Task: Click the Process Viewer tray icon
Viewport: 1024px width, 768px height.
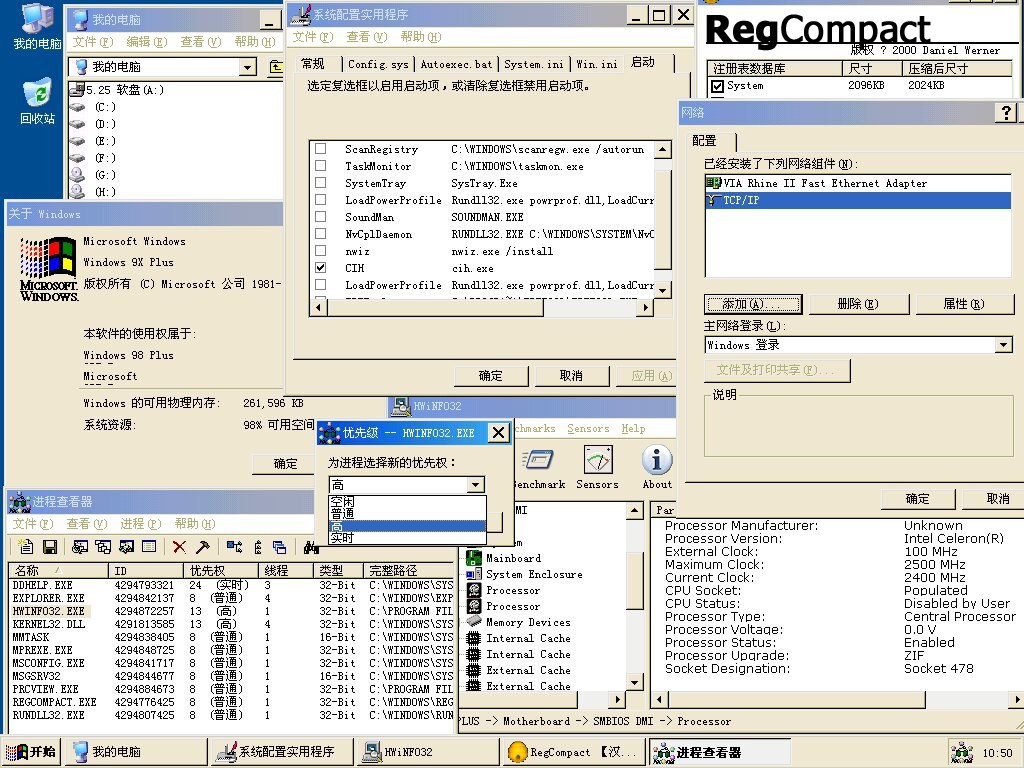Action: tap(961, 752)
